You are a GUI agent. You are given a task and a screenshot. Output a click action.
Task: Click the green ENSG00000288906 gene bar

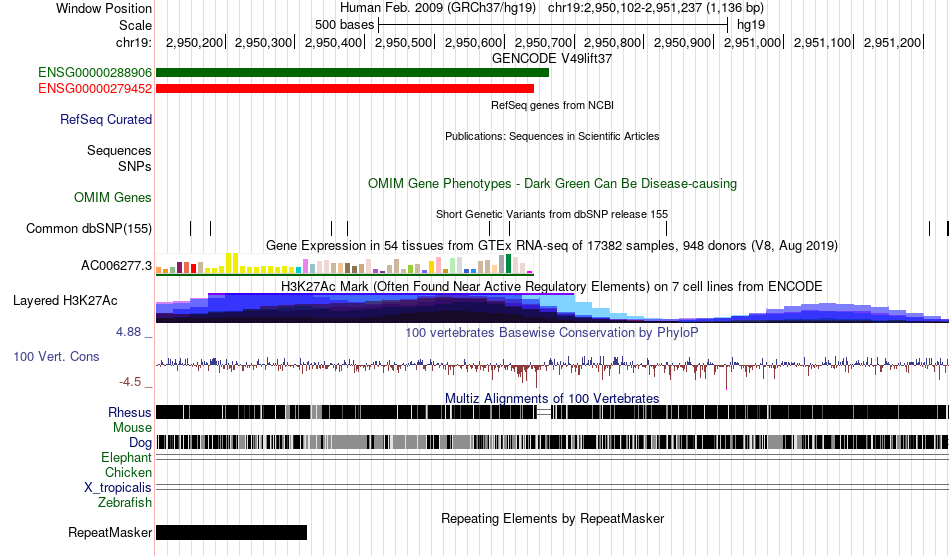(353, 73)
